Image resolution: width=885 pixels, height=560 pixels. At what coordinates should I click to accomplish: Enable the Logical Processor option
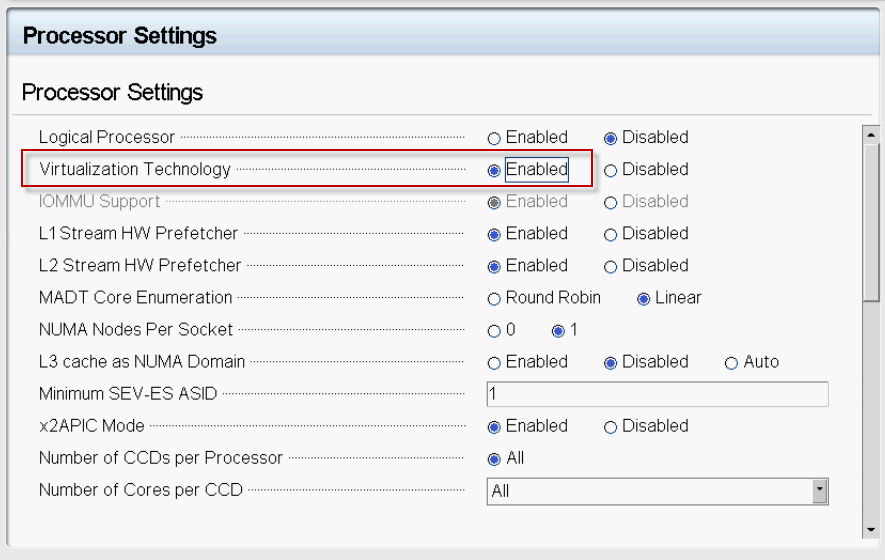coord(494,138)
